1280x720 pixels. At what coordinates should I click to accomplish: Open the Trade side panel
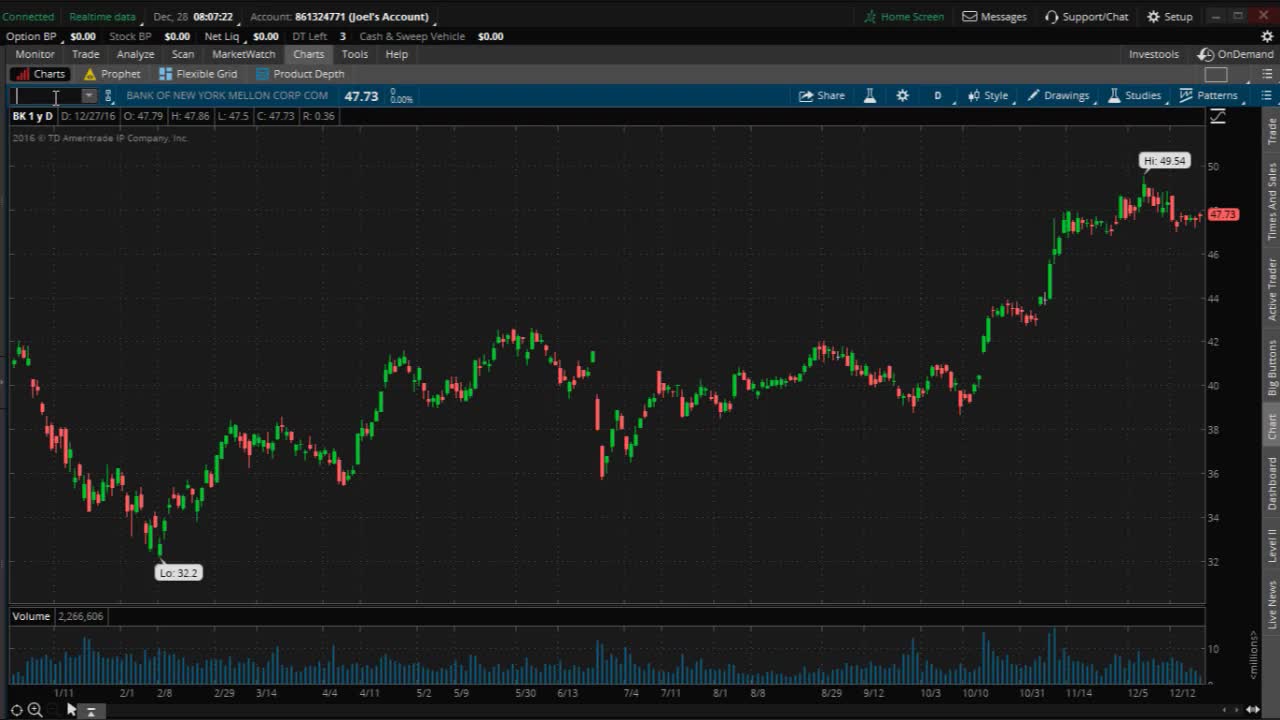click(1272, 131)
